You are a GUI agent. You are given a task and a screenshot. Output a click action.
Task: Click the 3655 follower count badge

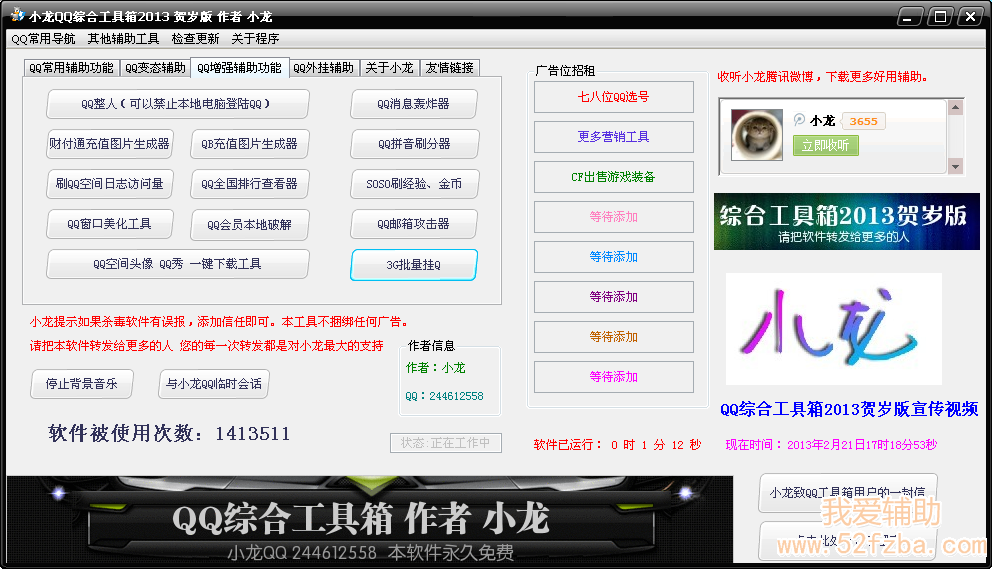tap(864, 122)
